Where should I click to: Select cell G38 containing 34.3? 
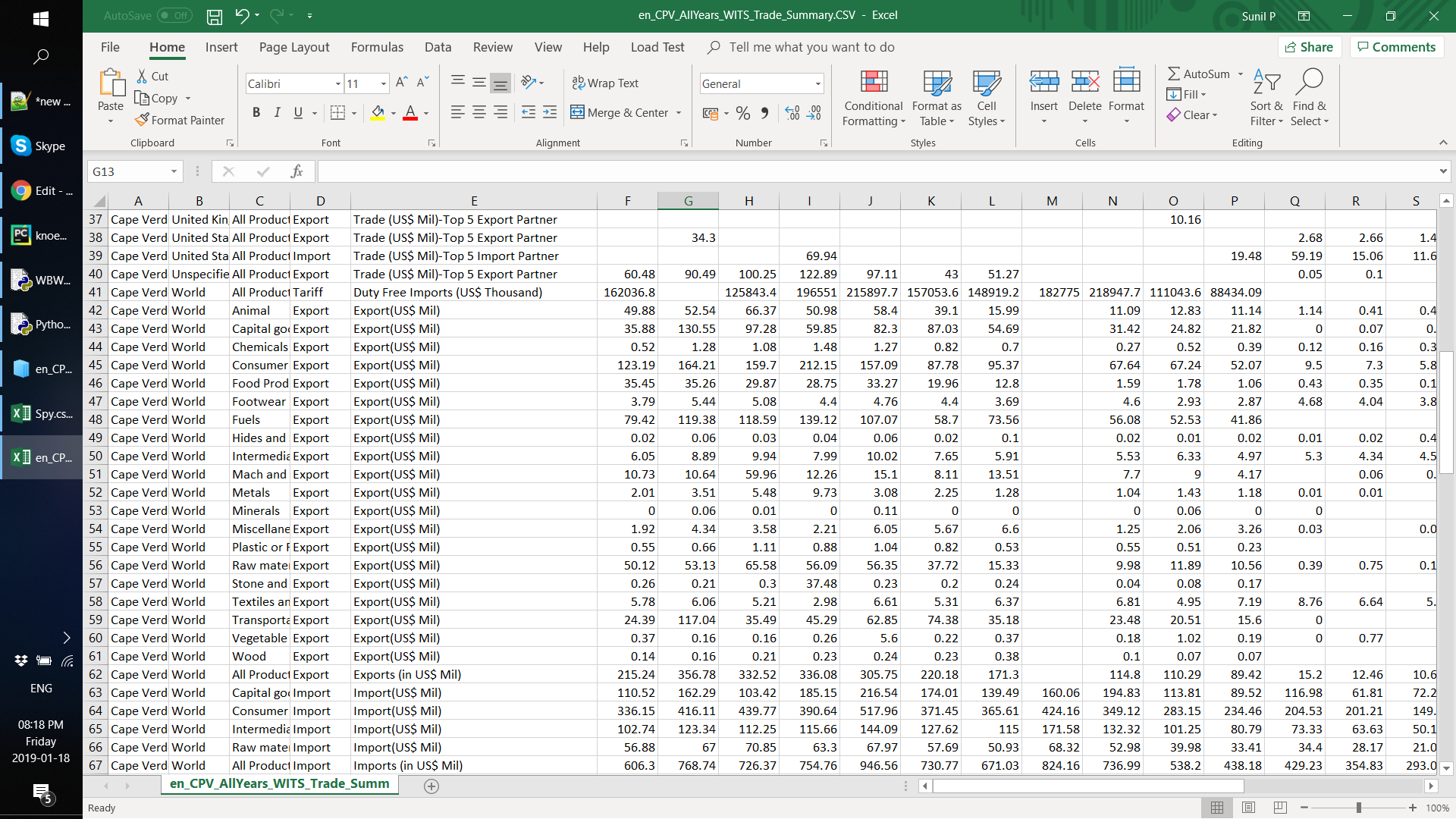688,237
